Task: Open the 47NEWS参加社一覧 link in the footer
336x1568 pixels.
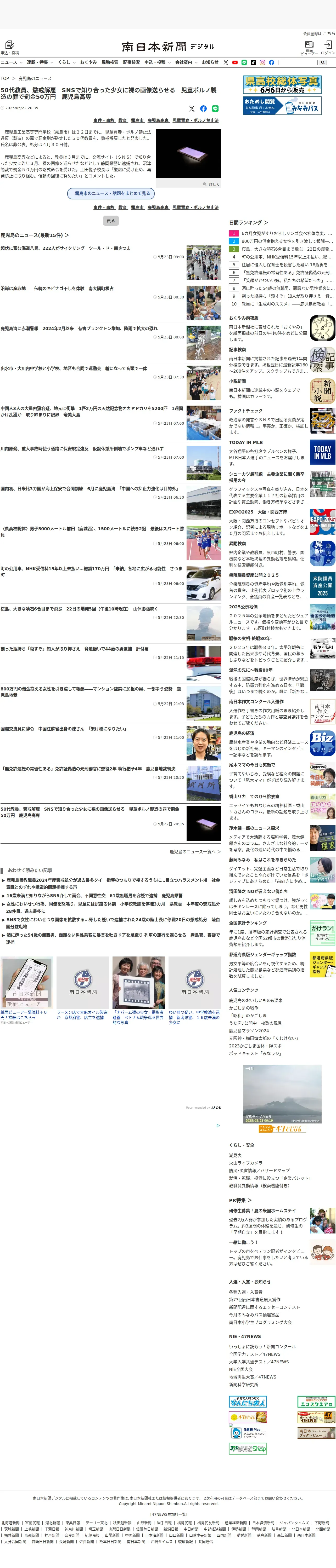Action: (x=168, y=1514)
